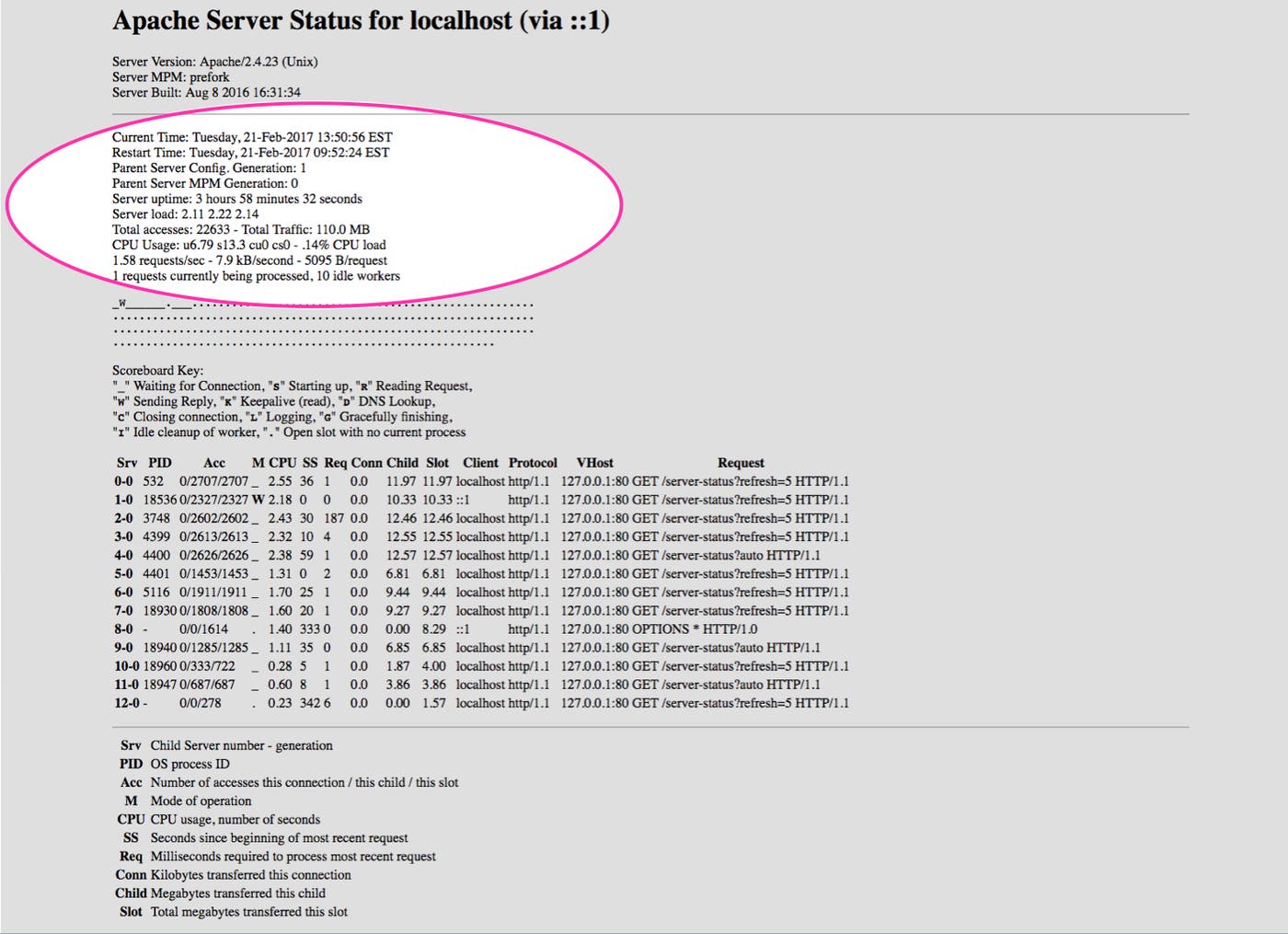Click the Request column header
The width and height of the screenshot is (1288, 934).
(x=741, y=462)
